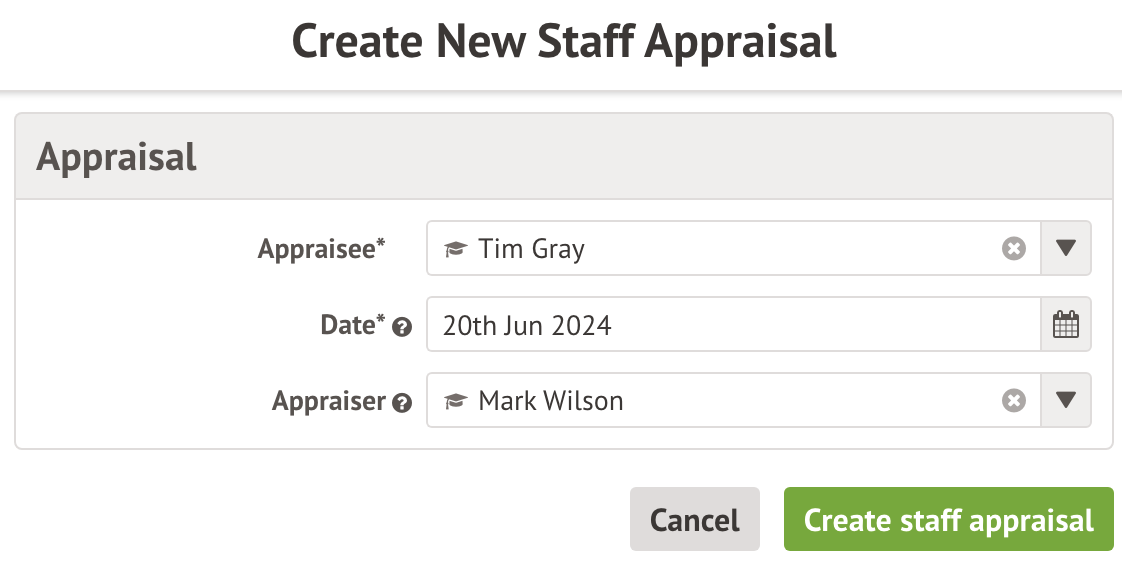The height and width of the screenshot is (562, 1122).
Task: Expand the Appraiser dropdown arrow
Action: [x=1066, y=401]
